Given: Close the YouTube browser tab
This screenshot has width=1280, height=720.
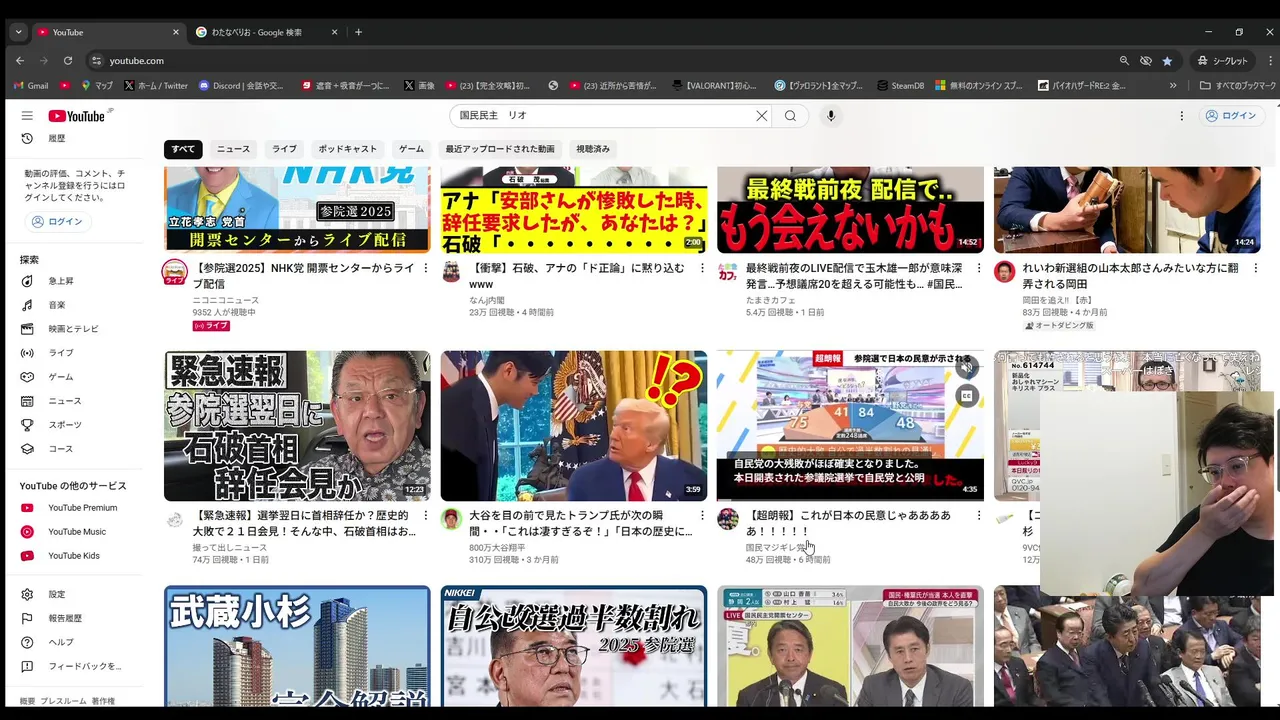Looking at the screenshot, I should click(175, 32).
